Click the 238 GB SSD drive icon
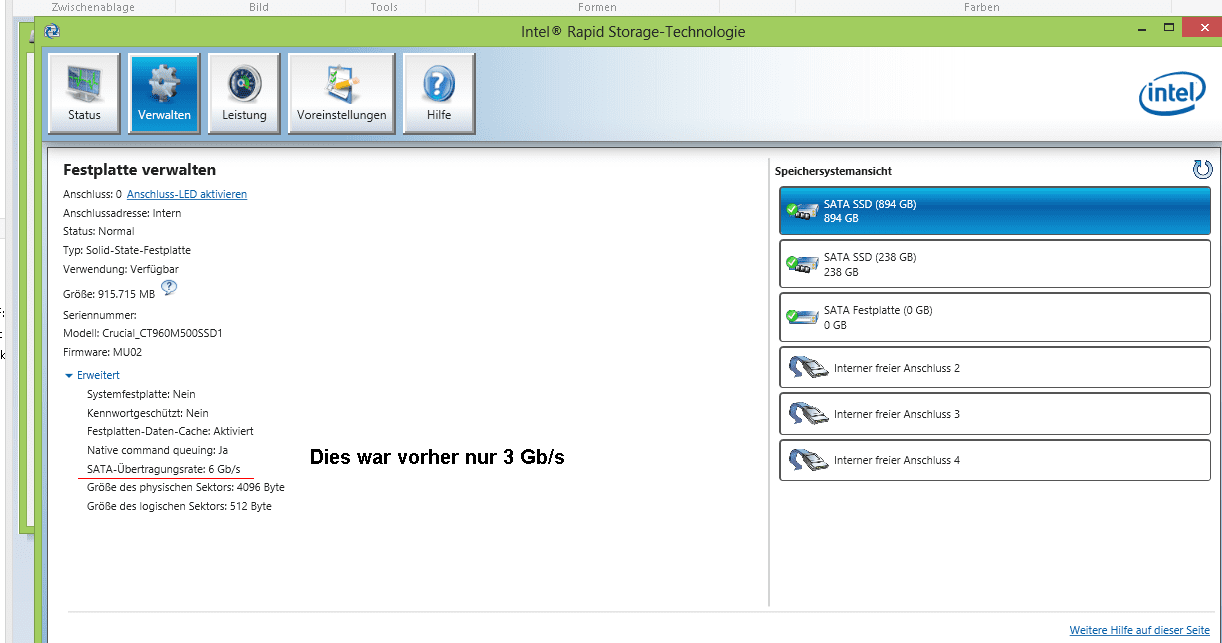The height and width of the screenshot is (643, 1222). (x=801, y=264)
